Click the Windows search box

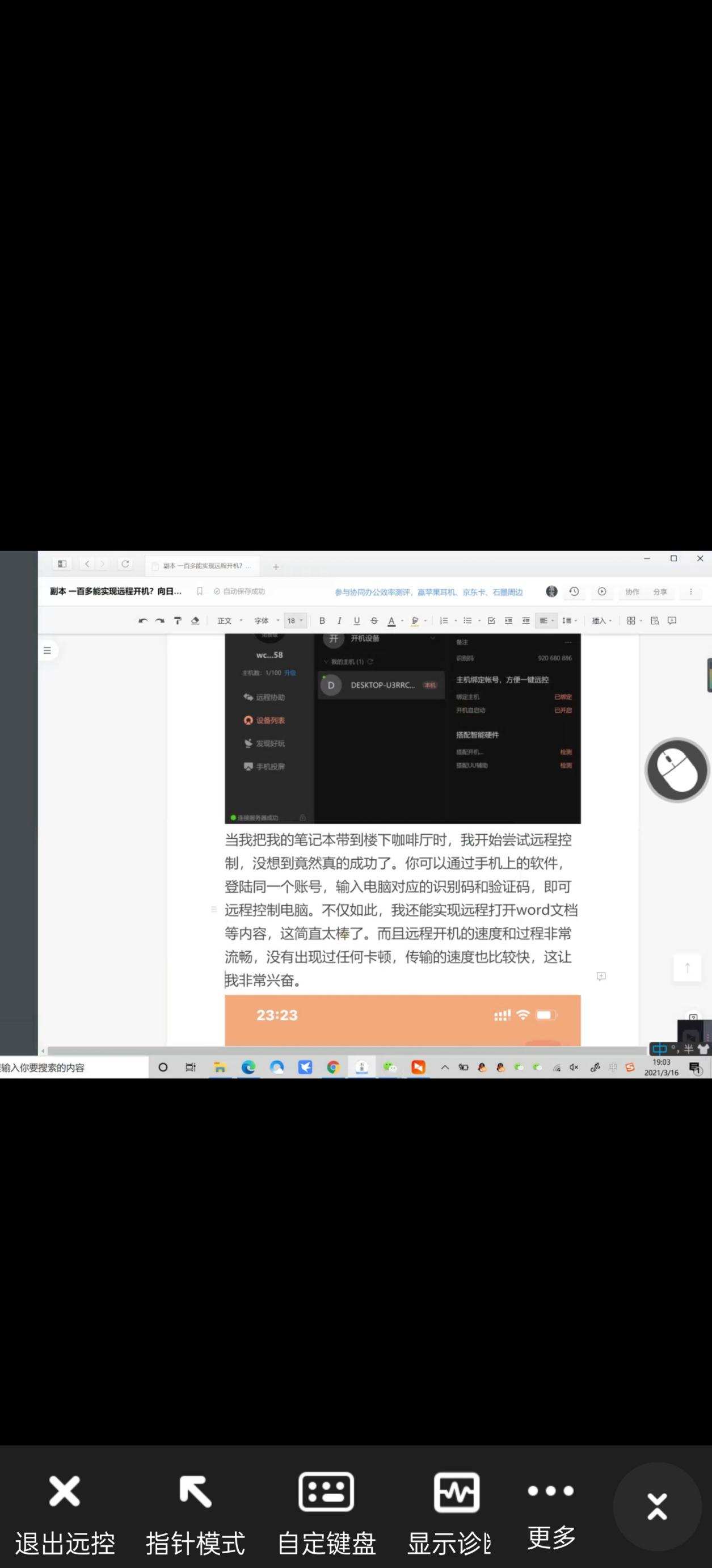[x=73, y=1067]
